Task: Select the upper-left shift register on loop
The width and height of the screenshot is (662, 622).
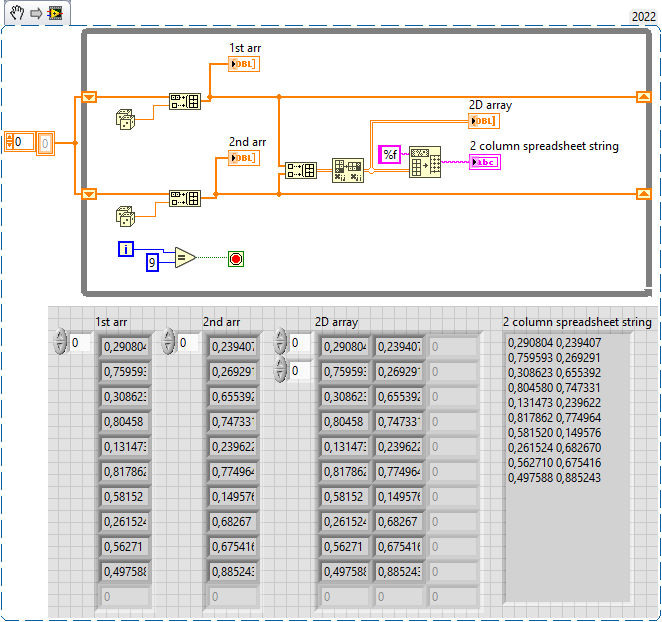Action: click(x=89, y=97)
